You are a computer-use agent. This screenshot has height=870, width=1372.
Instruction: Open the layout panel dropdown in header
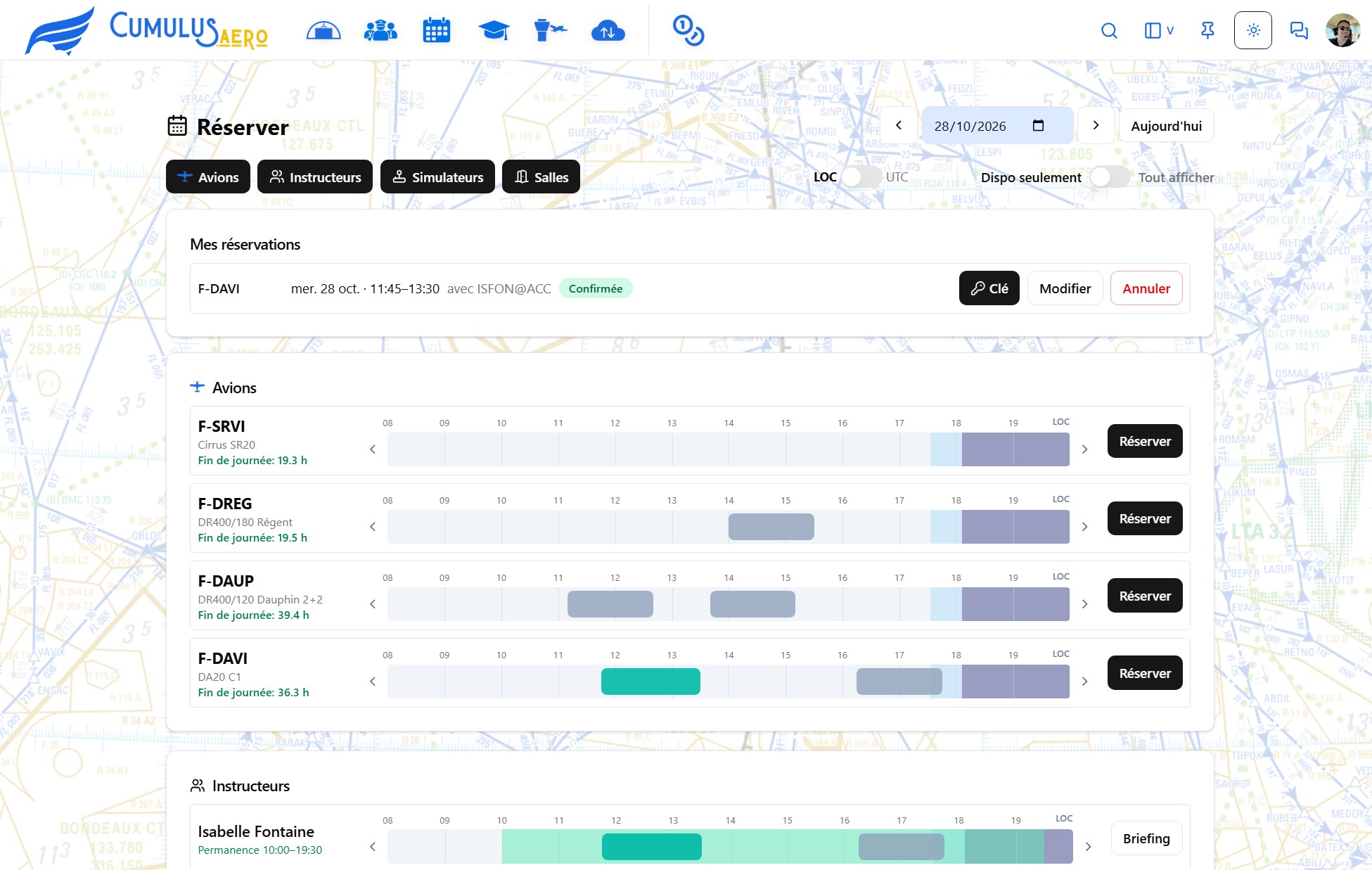(1159, 30)
